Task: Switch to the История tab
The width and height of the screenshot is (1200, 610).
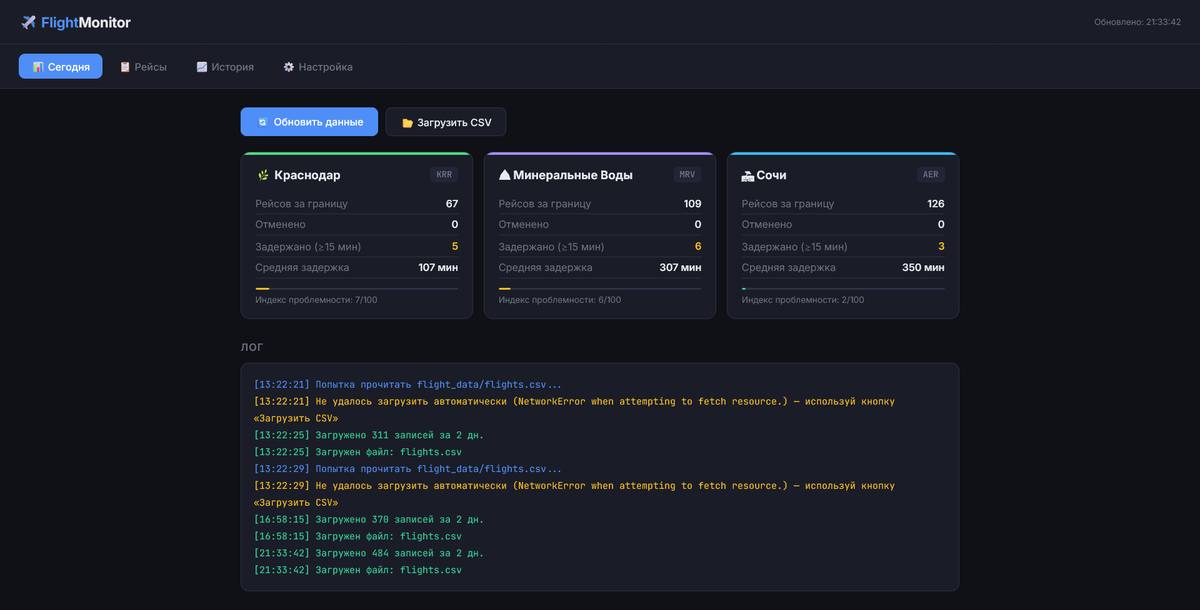Action: click(x=225, y=67)
